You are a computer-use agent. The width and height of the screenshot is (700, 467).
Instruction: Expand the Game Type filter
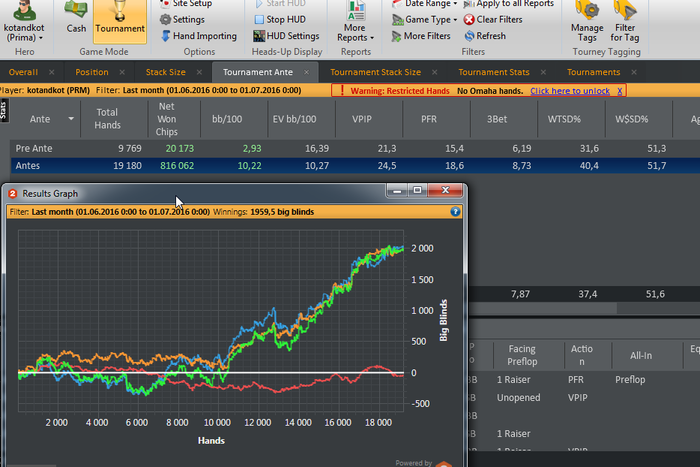click(x=425, y=20)
